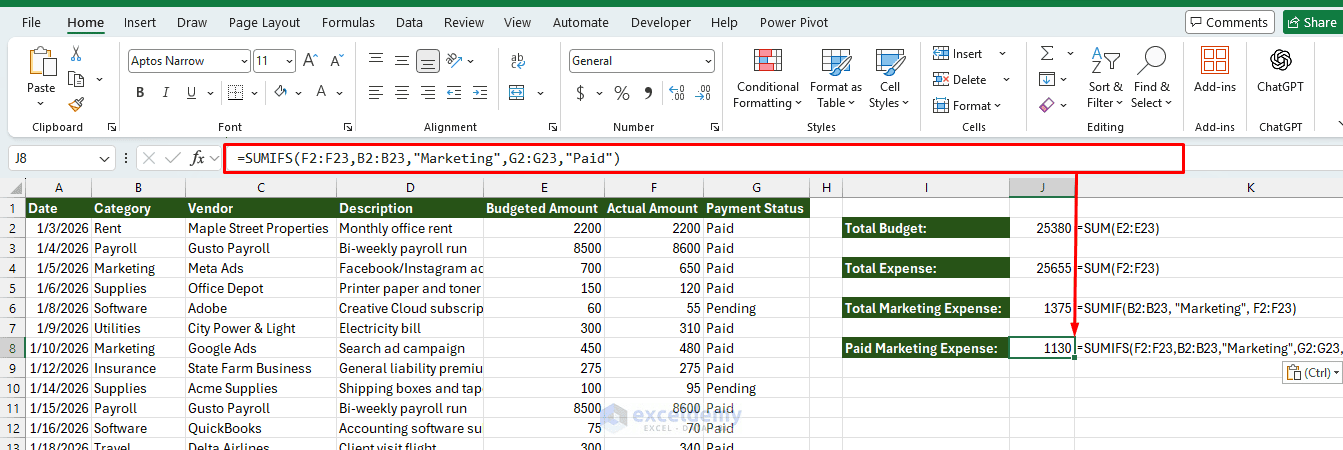Expand the Paste options arrow

(x=42, y=103)
